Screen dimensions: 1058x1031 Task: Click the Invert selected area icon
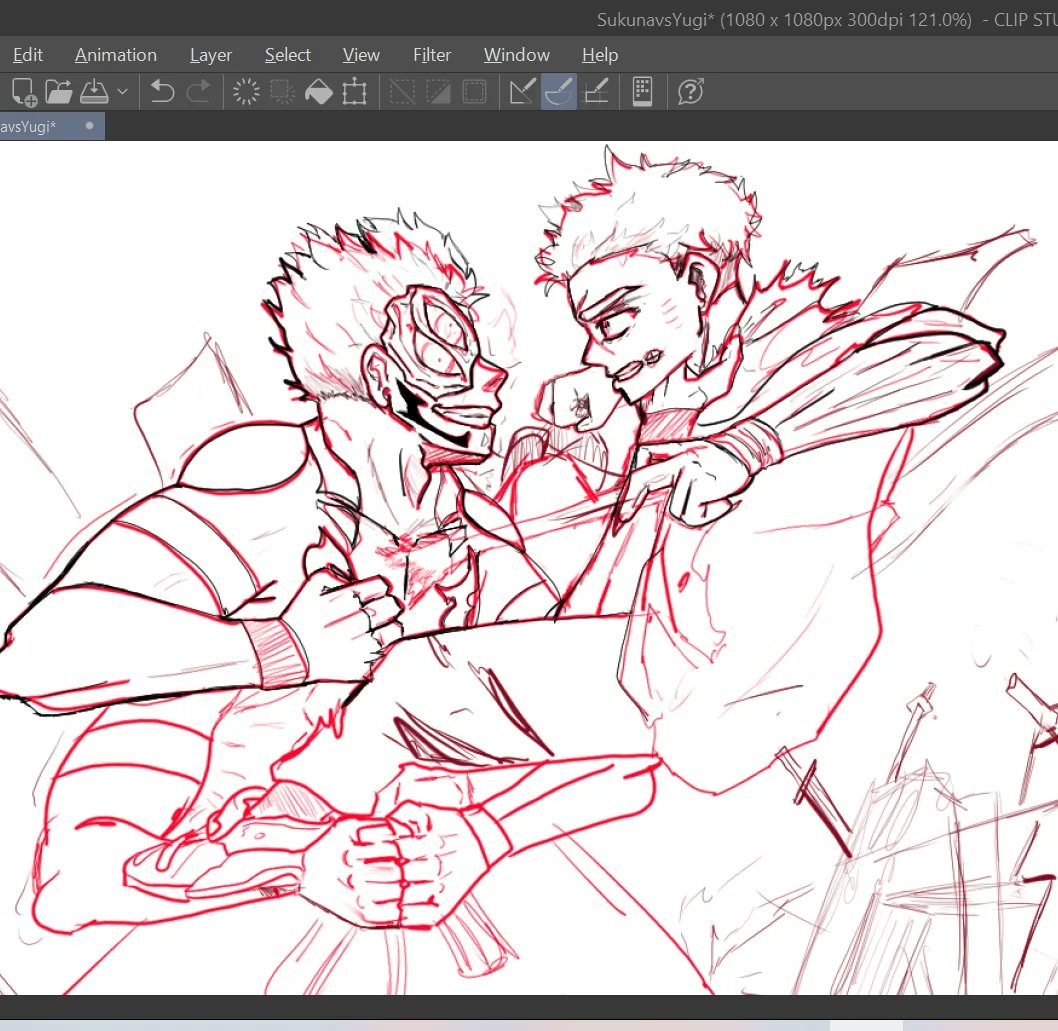coord(438,92)
